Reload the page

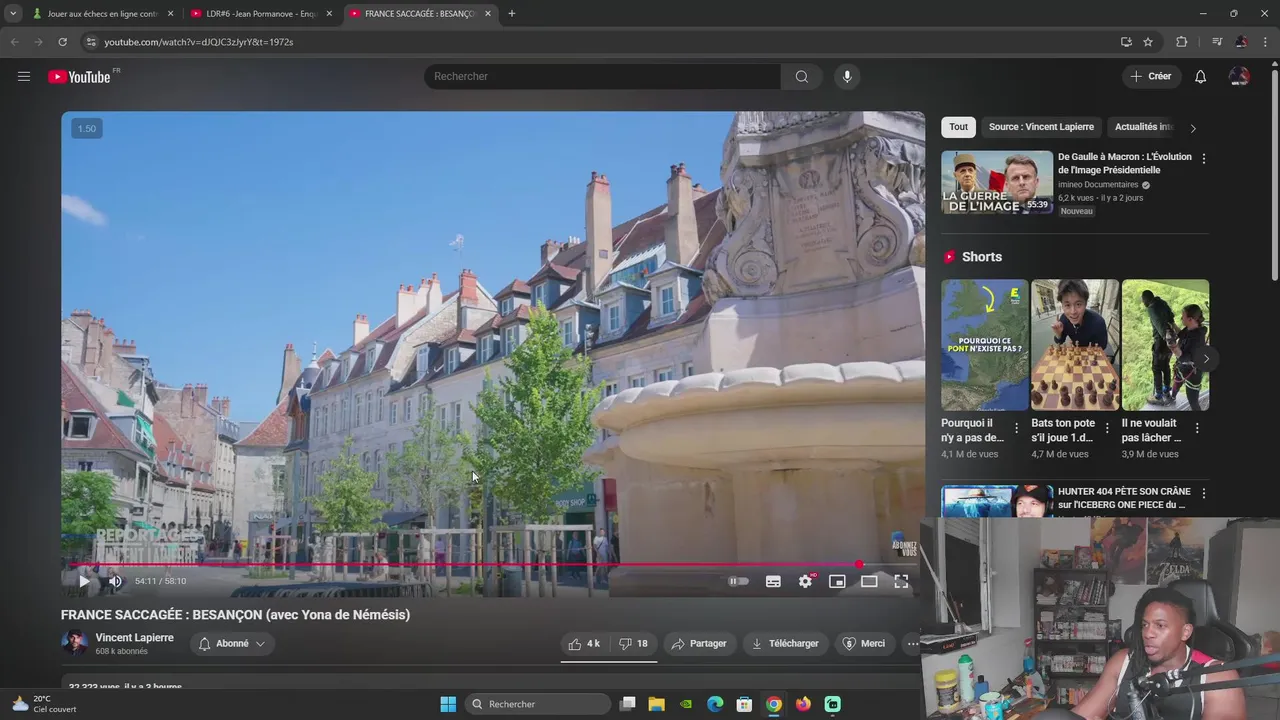point(62,42)
